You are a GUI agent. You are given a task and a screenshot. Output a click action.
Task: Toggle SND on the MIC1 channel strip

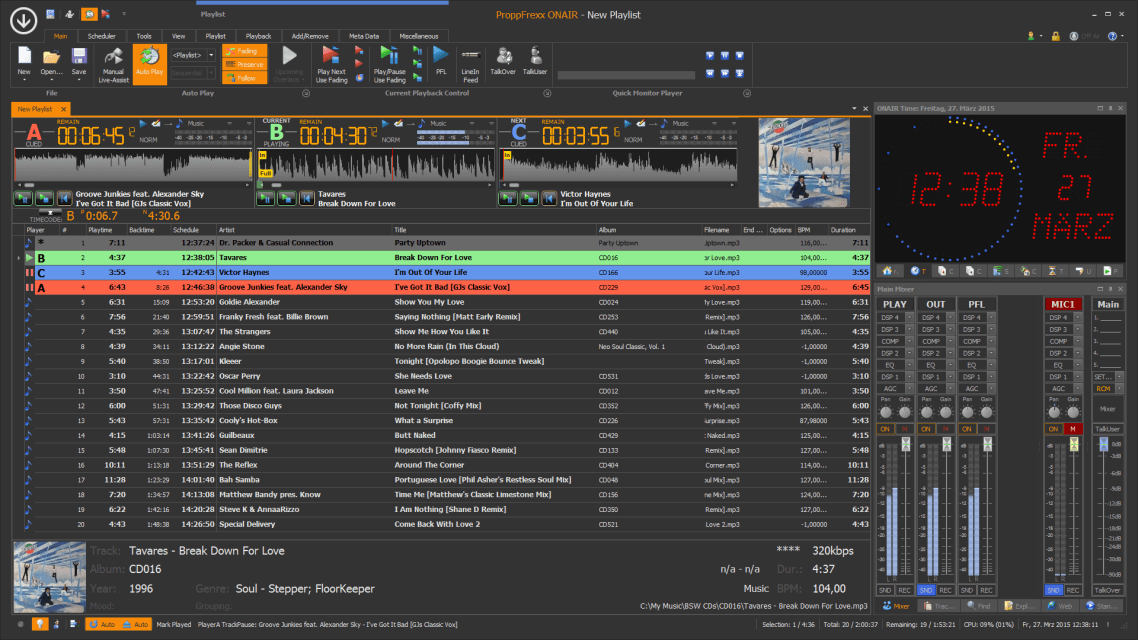coord(1054,590)
